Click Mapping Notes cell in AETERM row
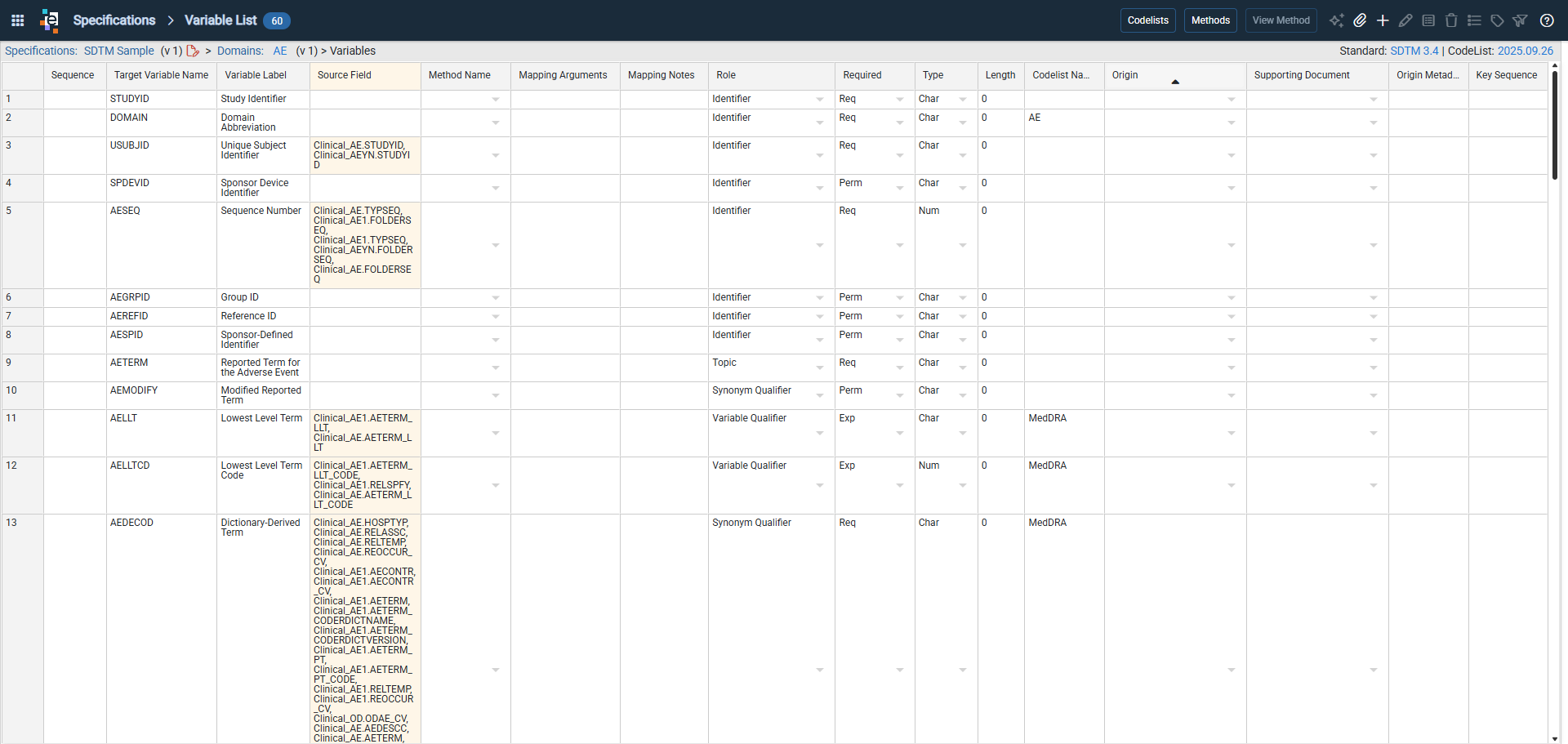1568x744 pixels. coord(664,368)
